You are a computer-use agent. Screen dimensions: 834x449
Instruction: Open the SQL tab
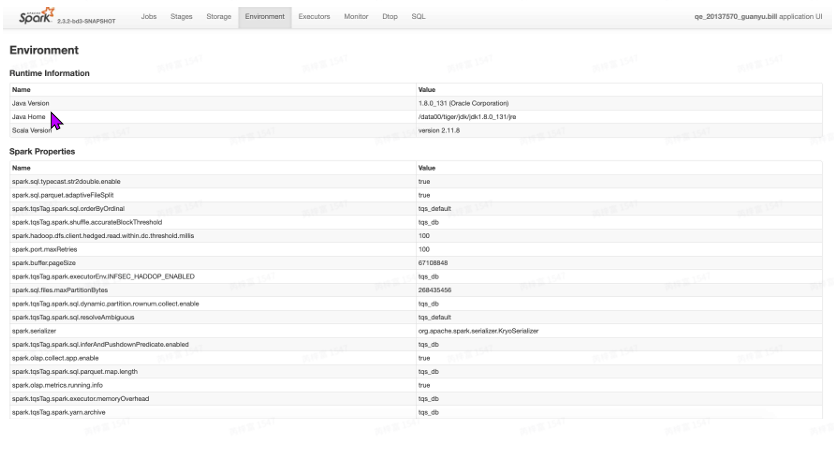tap(418, 16)
